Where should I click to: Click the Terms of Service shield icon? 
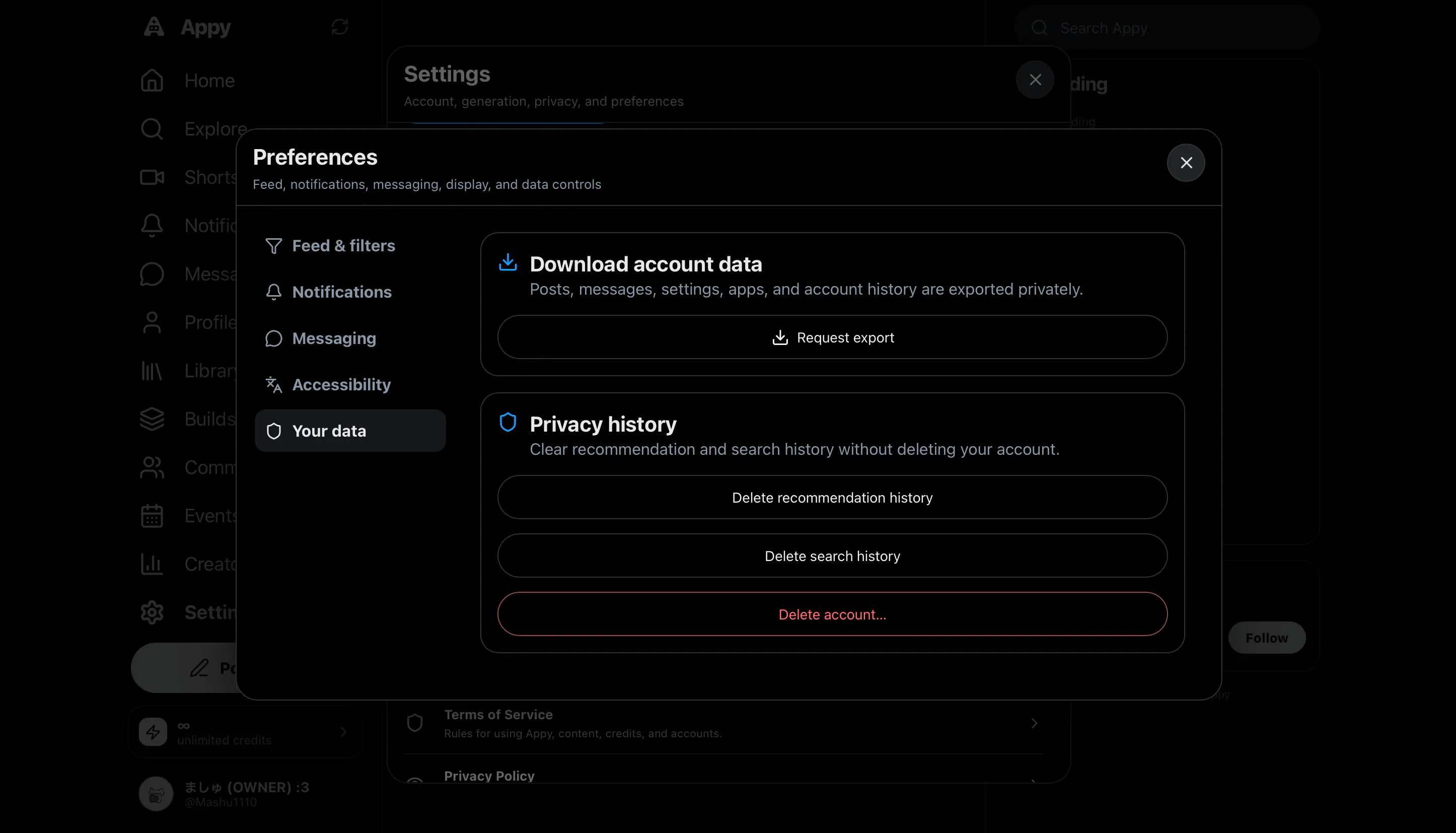[x=415, y=723]
